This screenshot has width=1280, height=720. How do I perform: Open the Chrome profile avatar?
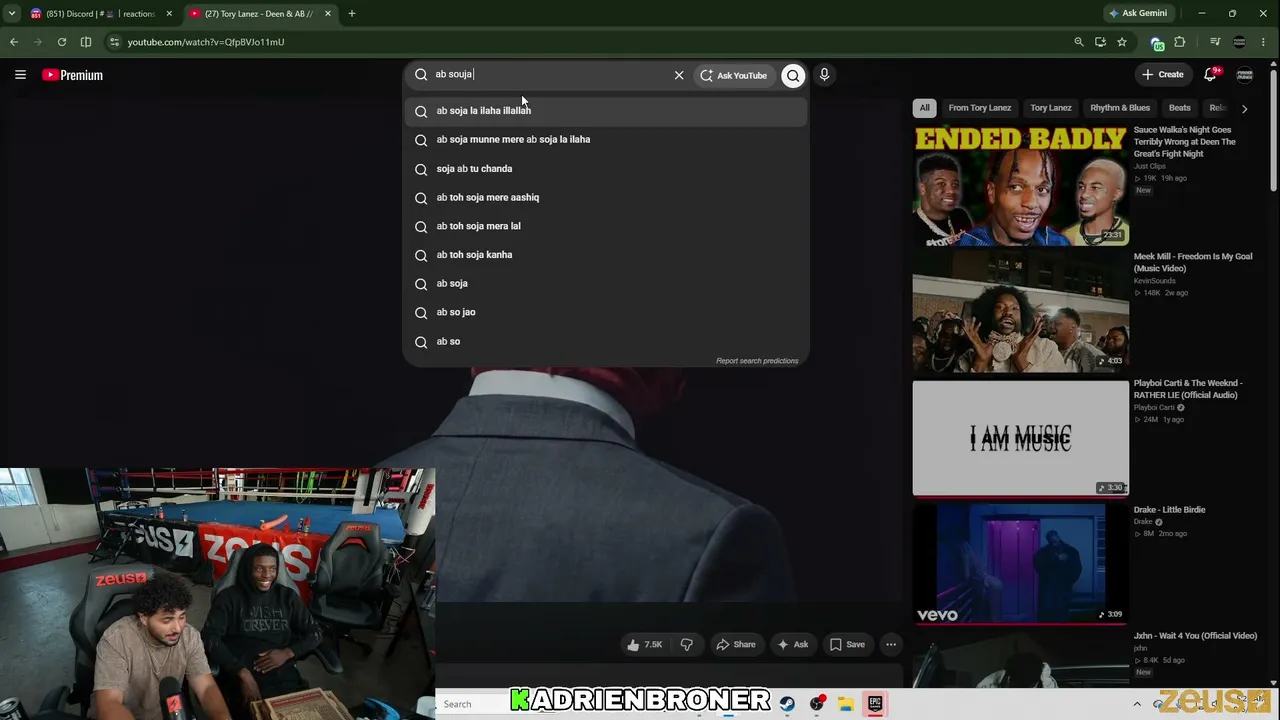tap(1240, 42)
